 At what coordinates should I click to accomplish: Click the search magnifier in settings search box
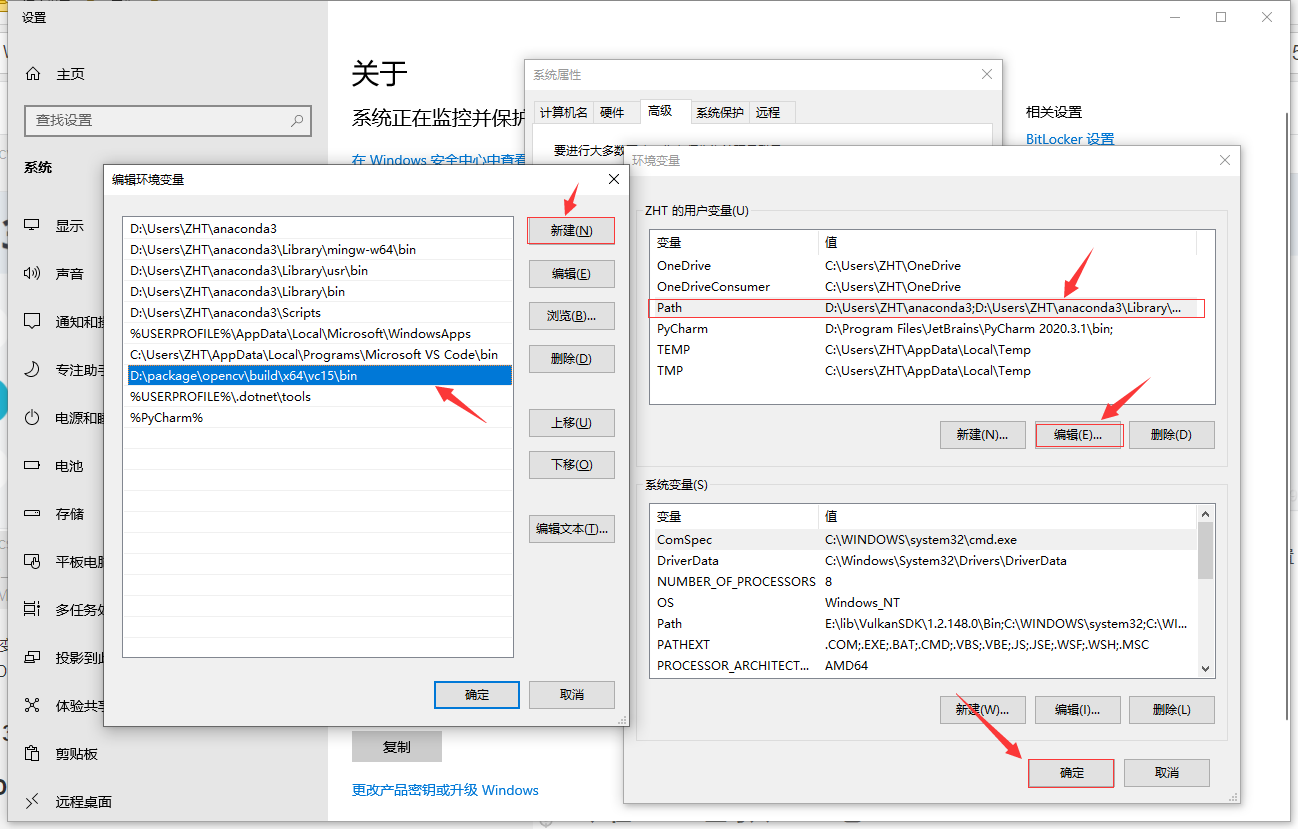[x=297, y=120]
